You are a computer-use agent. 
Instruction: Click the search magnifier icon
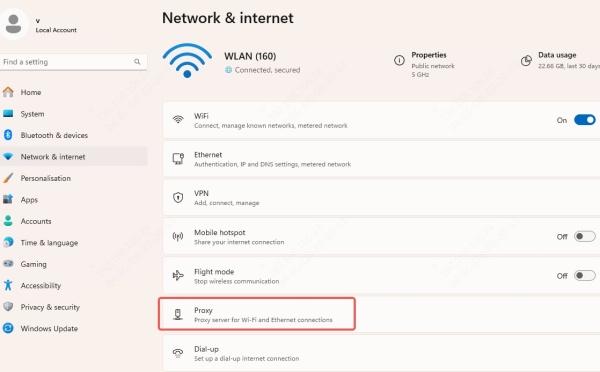tap(137, 62)
